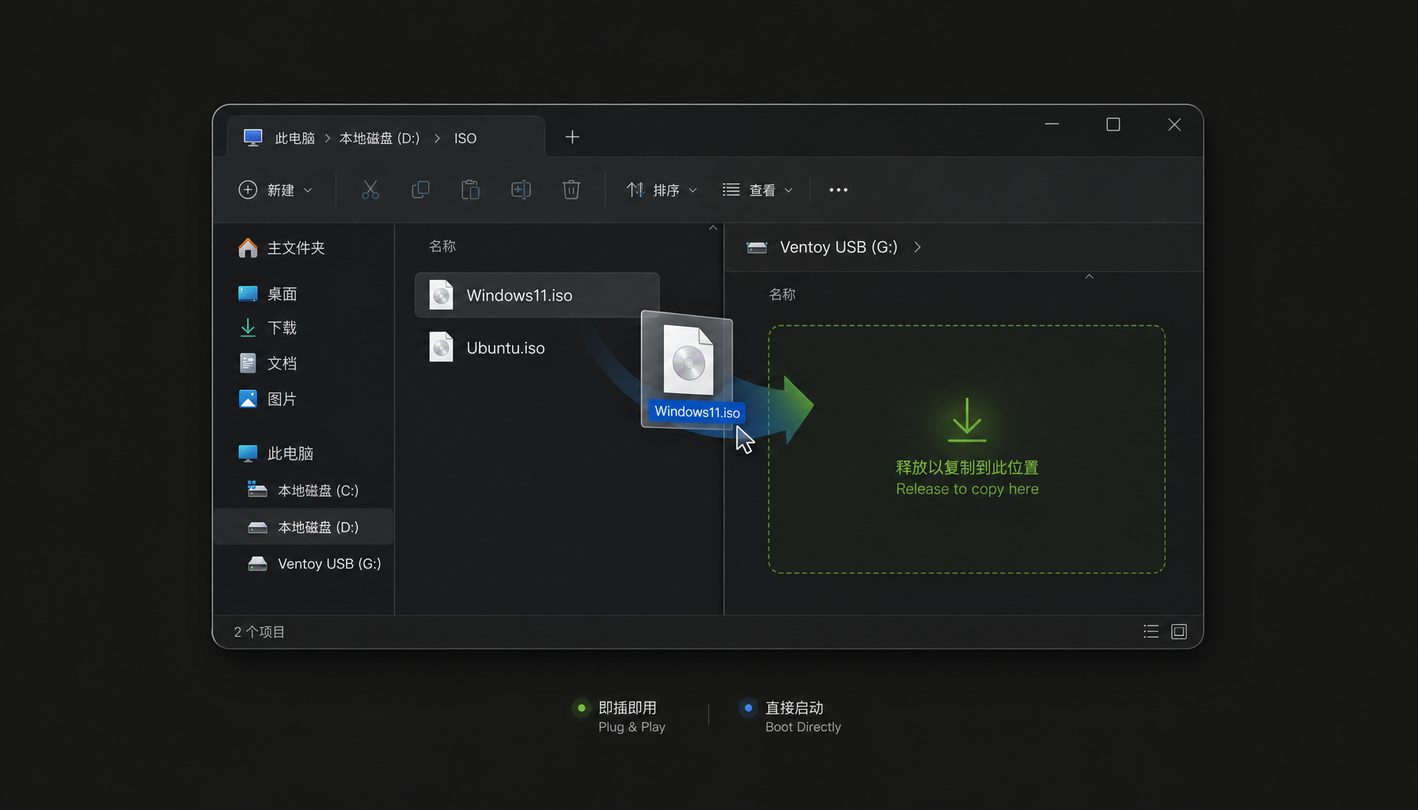Minimize the file explorer window
The image size is (1418, 810).
(1052, 124)
